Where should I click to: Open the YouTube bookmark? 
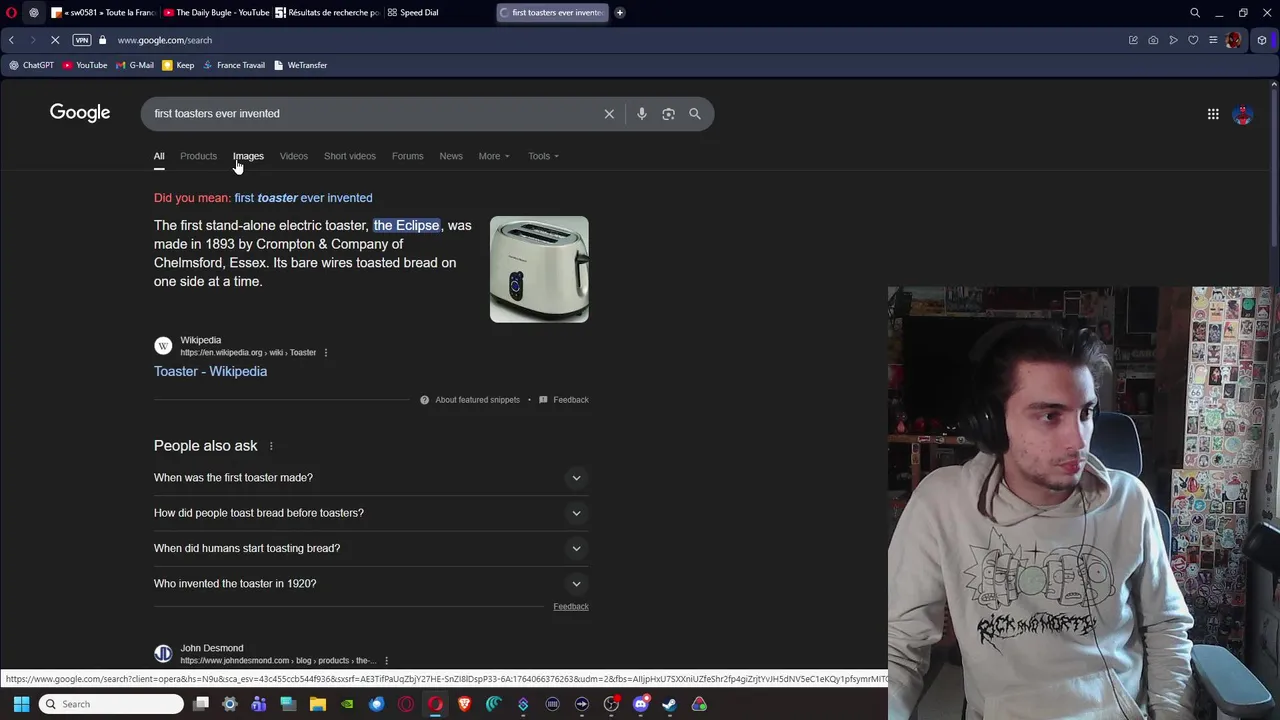coord(85,65)
